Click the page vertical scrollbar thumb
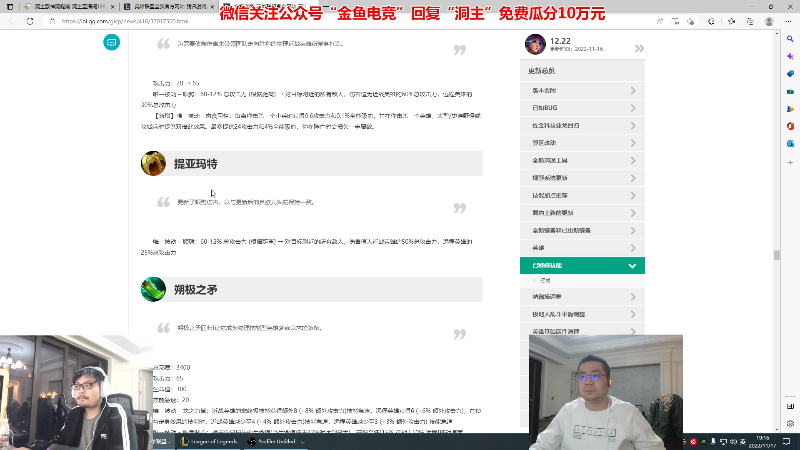The height and width of the screenshot is (450, 800). [777, 255]
